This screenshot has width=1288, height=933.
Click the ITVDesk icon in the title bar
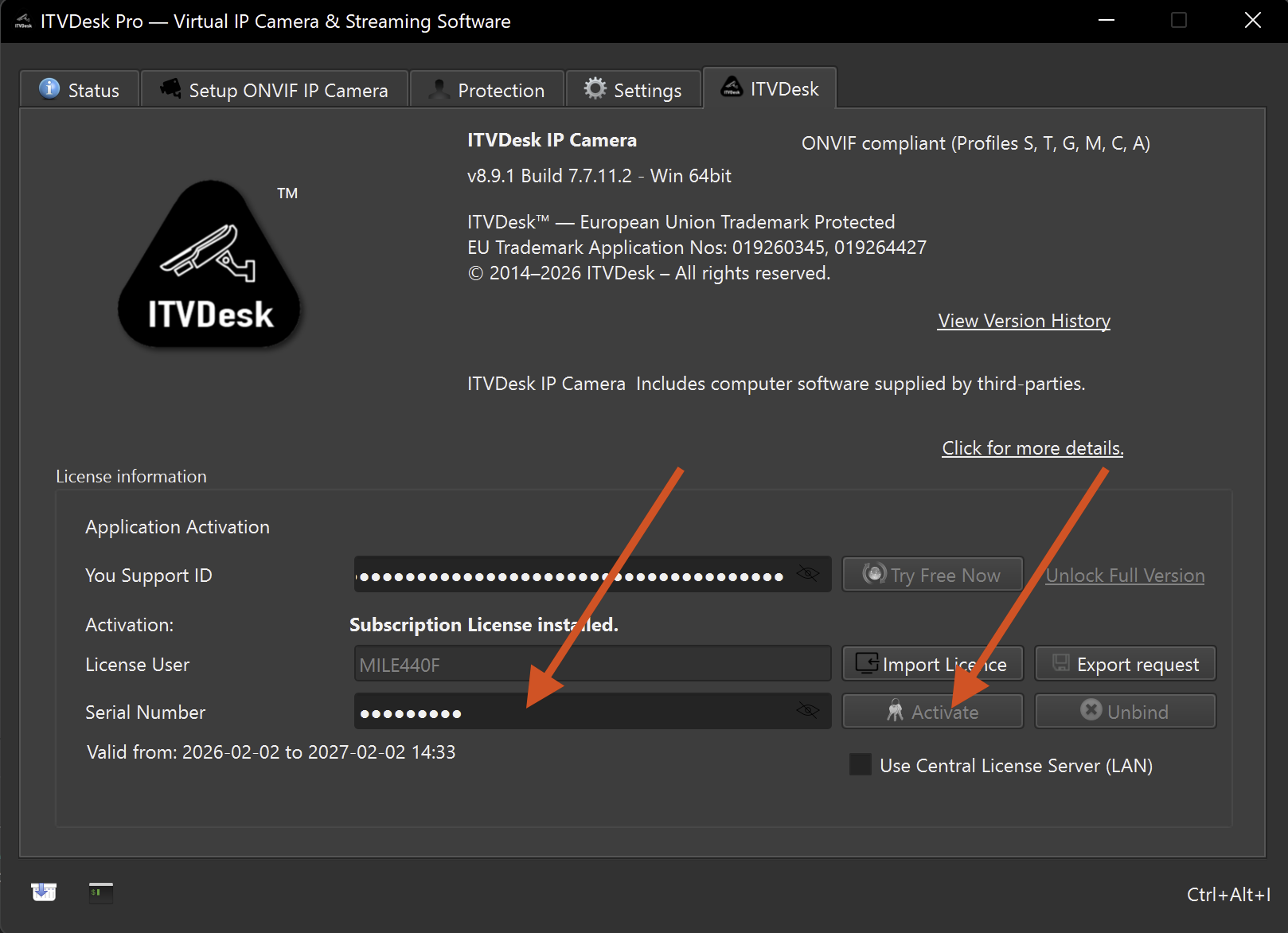(x=23, y=21)
